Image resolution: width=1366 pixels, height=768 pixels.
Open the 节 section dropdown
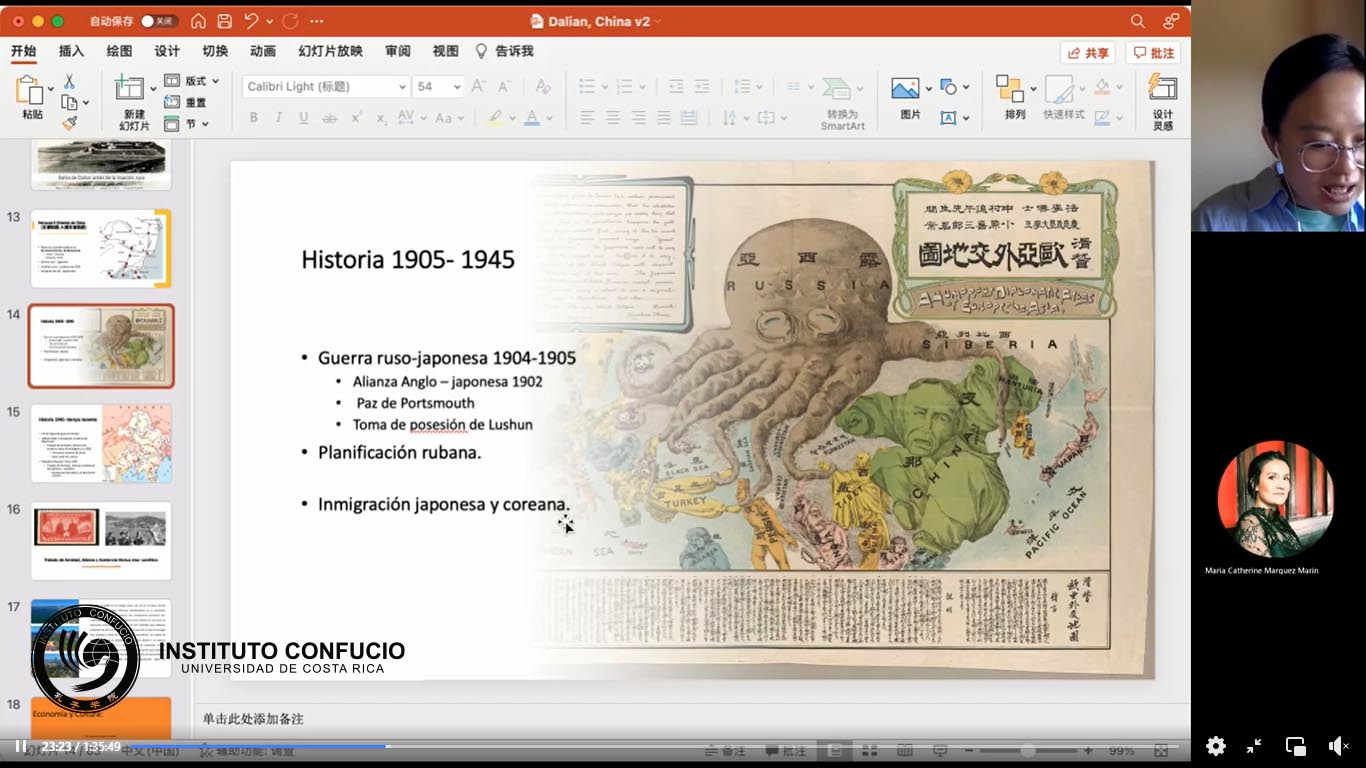tap(186, 124)
